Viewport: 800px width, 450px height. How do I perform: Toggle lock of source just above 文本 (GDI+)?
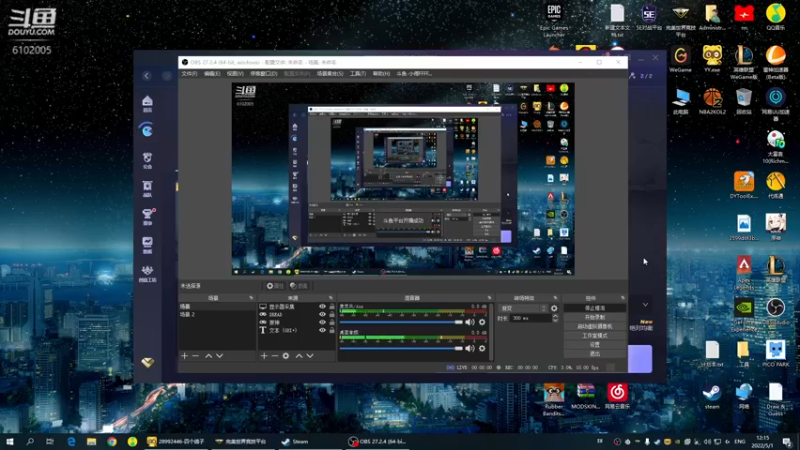332,322
